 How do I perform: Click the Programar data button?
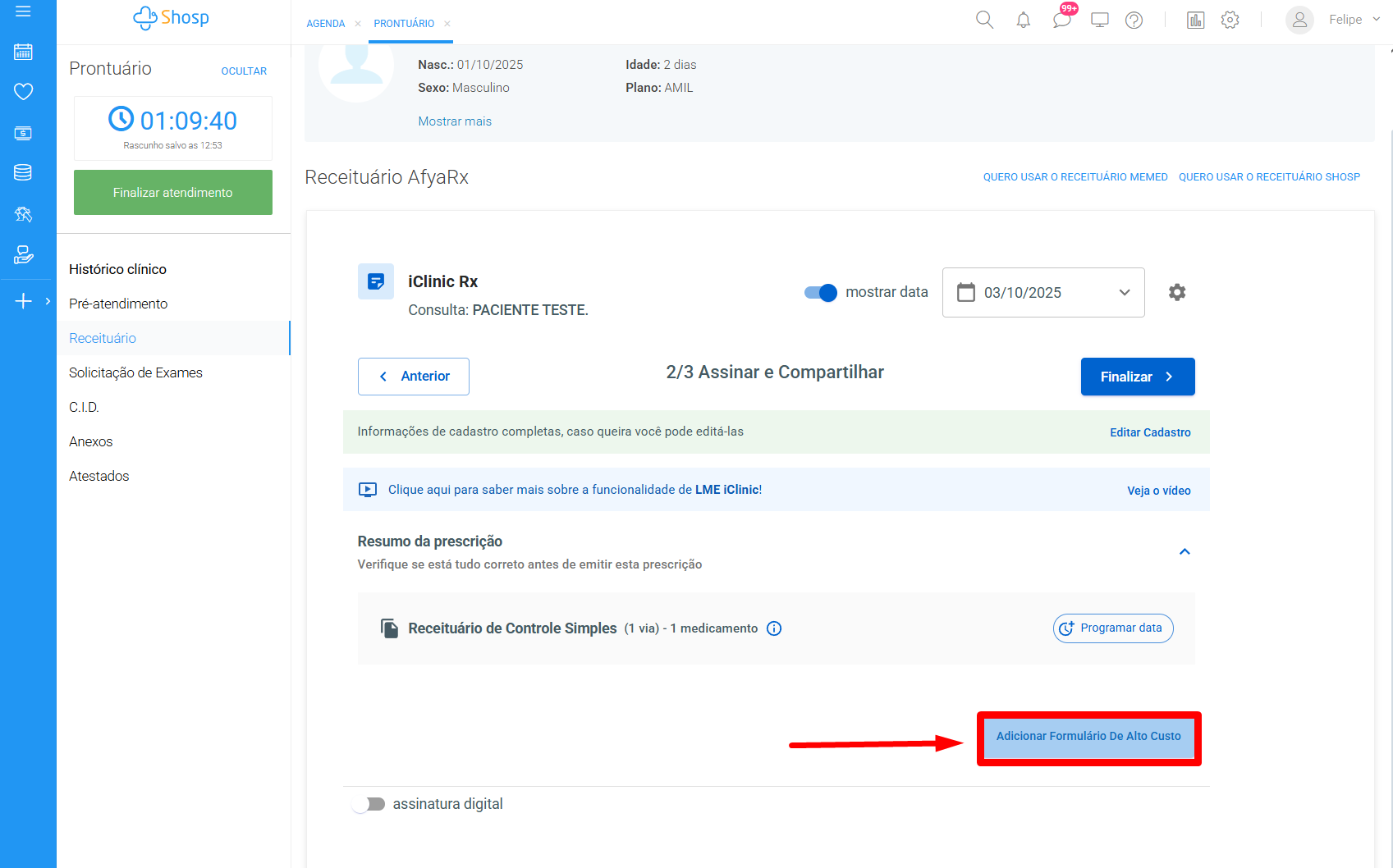click(1112, 628)
